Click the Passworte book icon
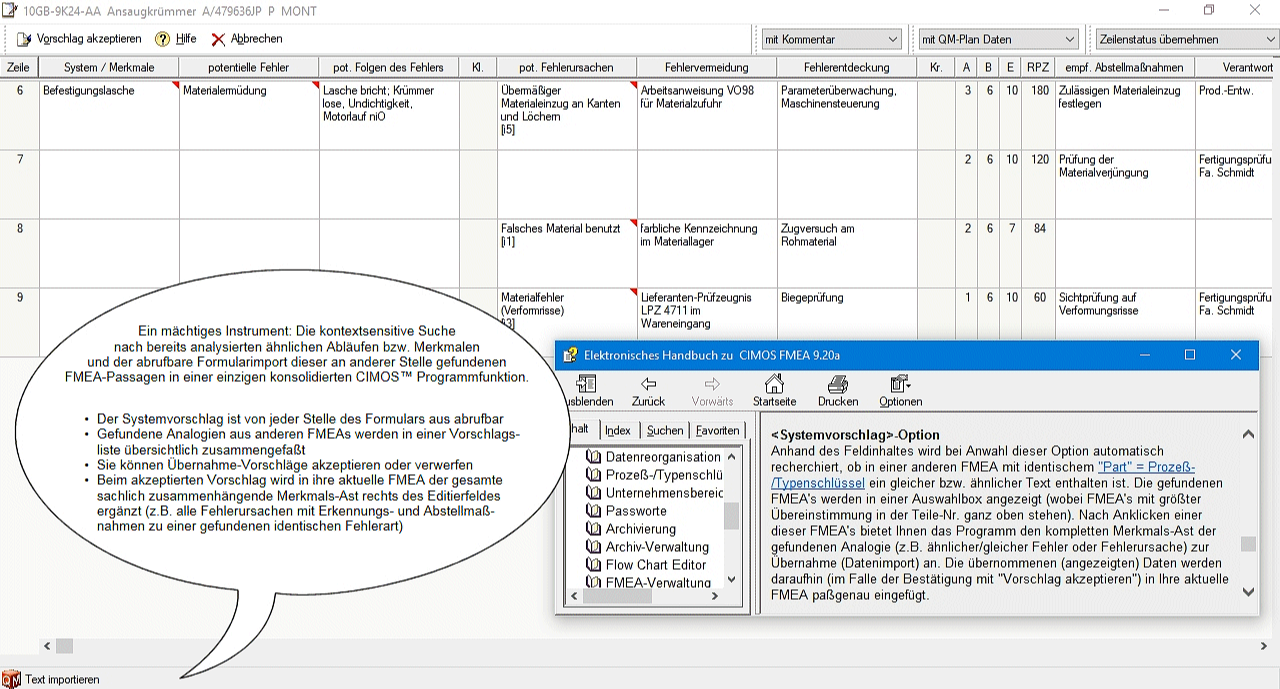 click(593, 511)
